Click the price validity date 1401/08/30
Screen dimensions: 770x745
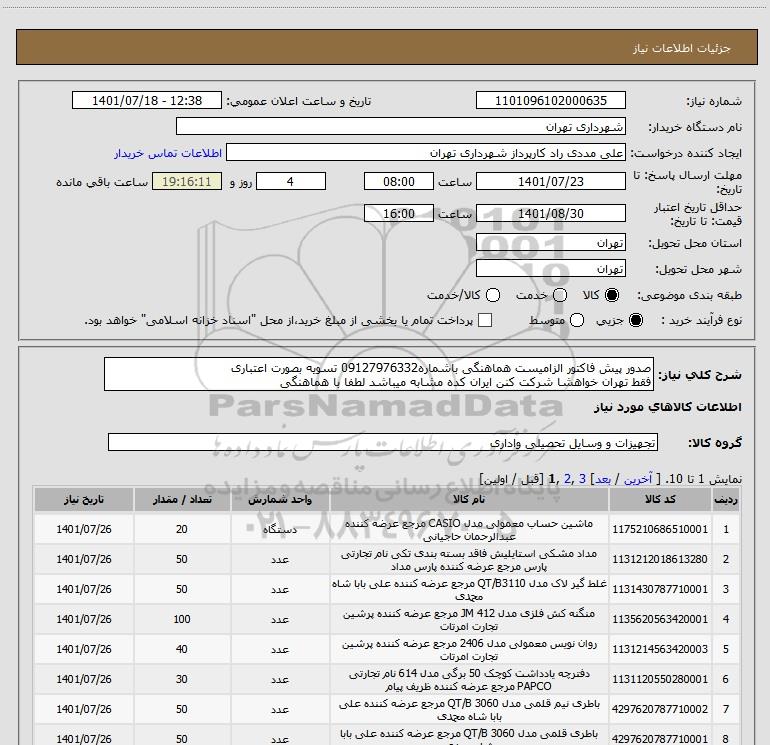tap(550, 214)
